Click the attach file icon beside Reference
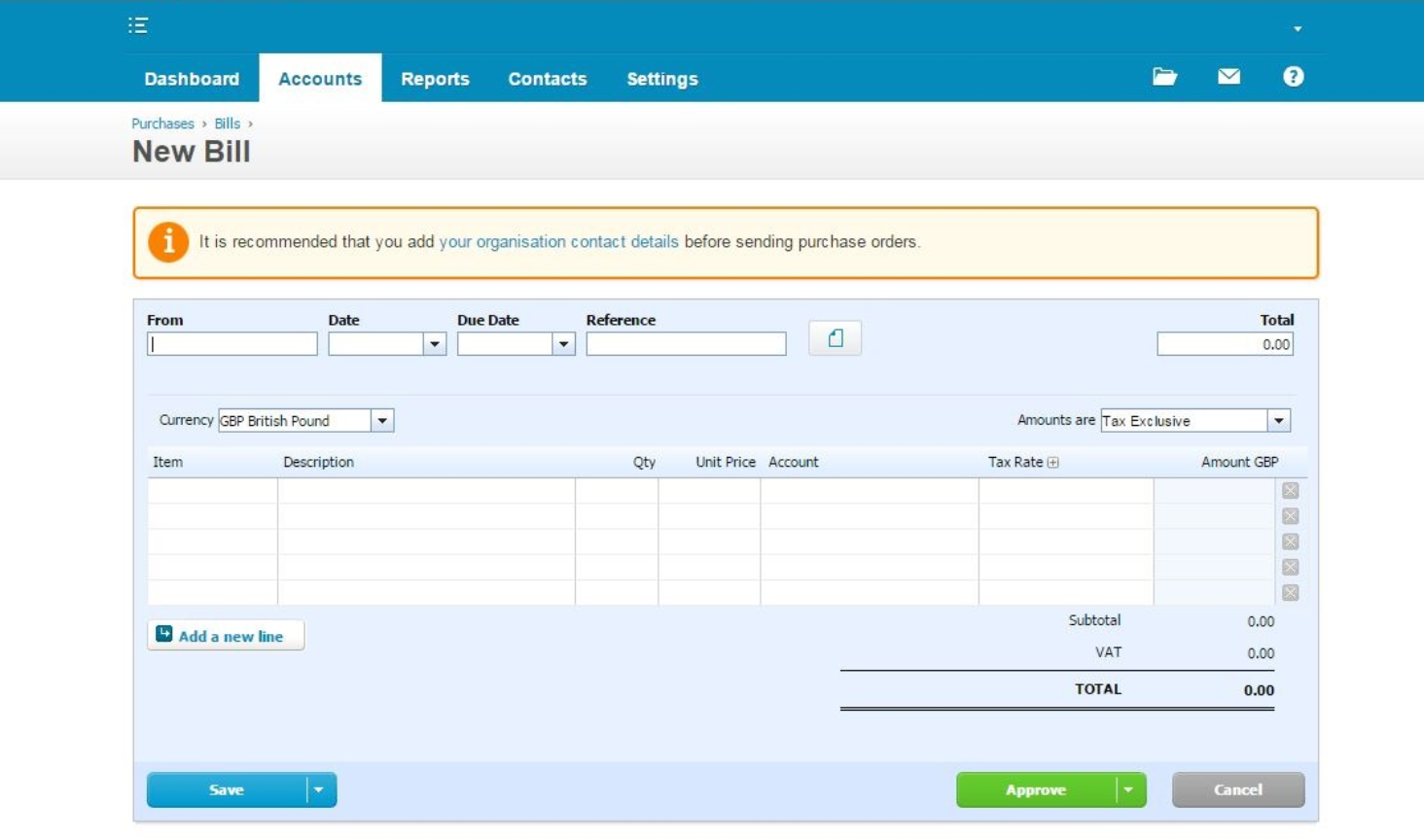Image resolution: width=1424 pixels, height=840 pixels. [x=835, y=338]
